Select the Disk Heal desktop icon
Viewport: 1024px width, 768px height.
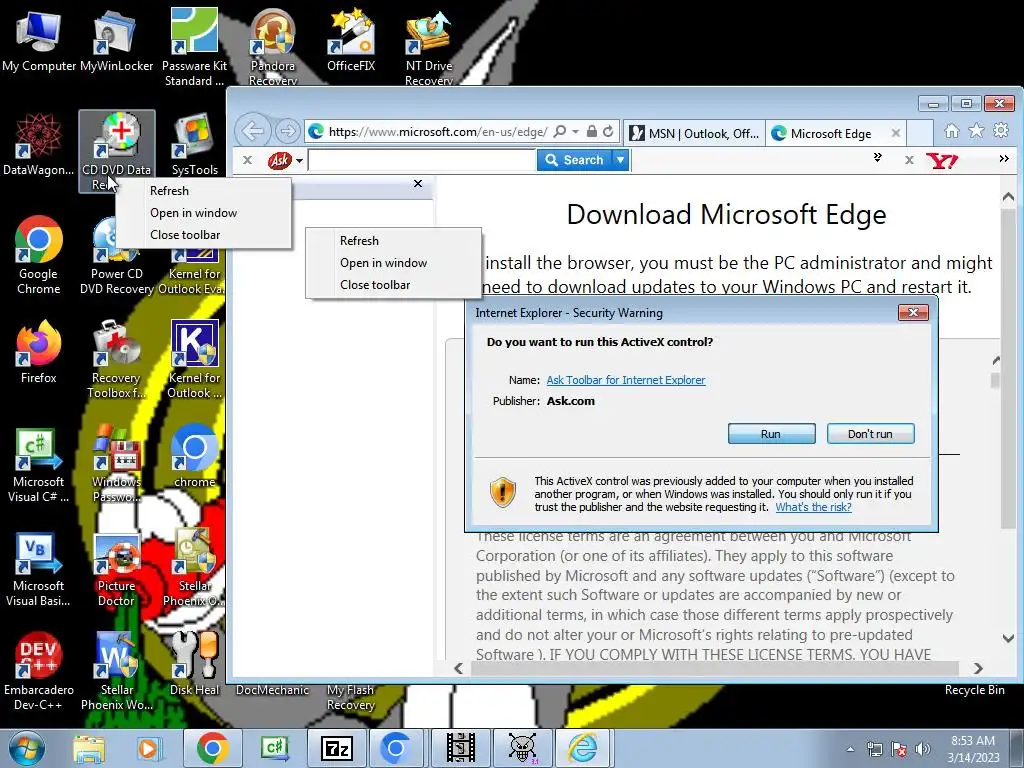(194, 665)
